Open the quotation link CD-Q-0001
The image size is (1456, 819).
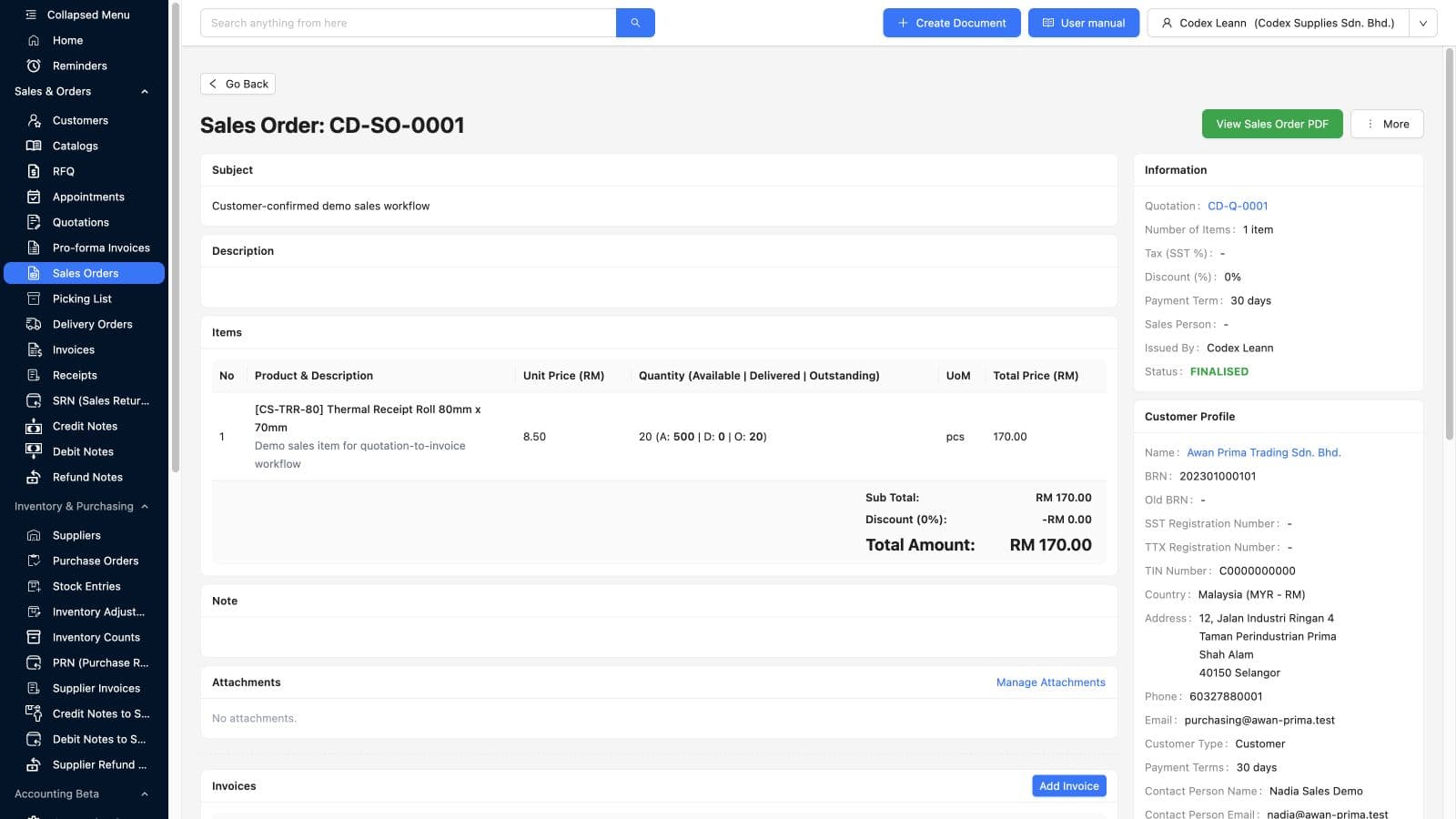coord(1238,206)
